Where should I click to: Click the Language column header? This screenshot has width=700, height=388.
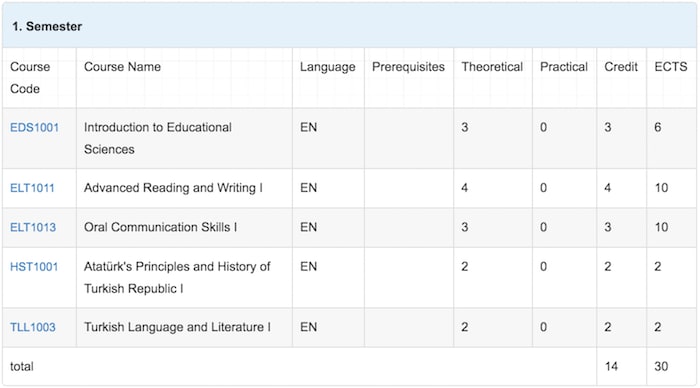[328, 67]
